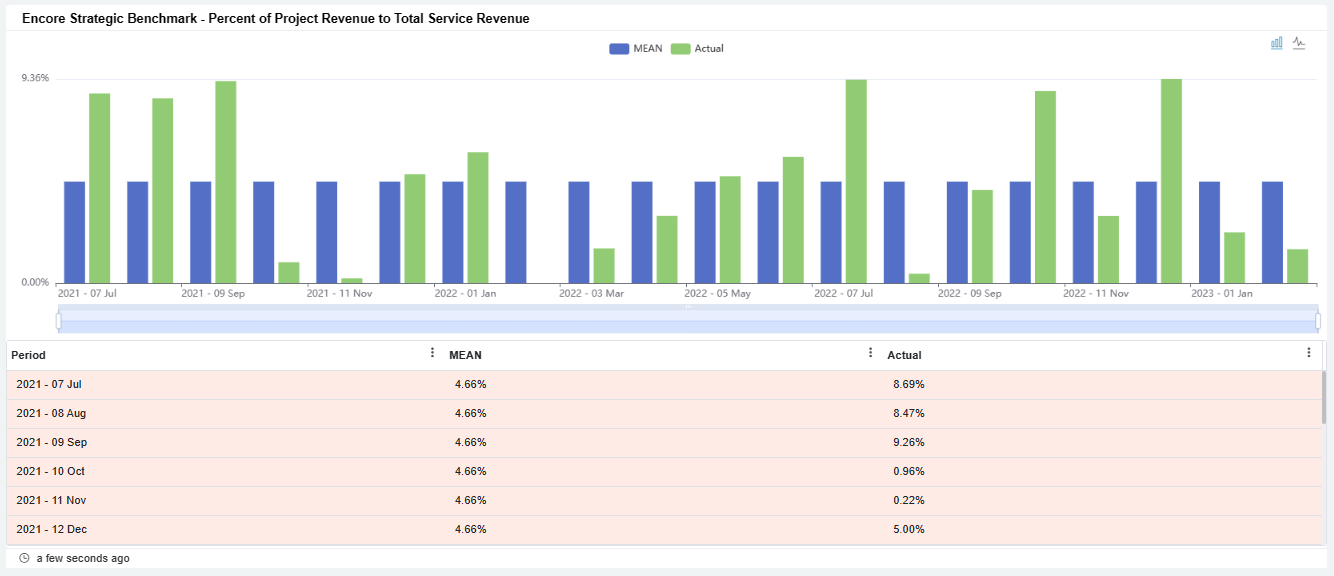Click the 0.96% Actual cell for October
The image size is (1334, 576).
click(908, 471)
